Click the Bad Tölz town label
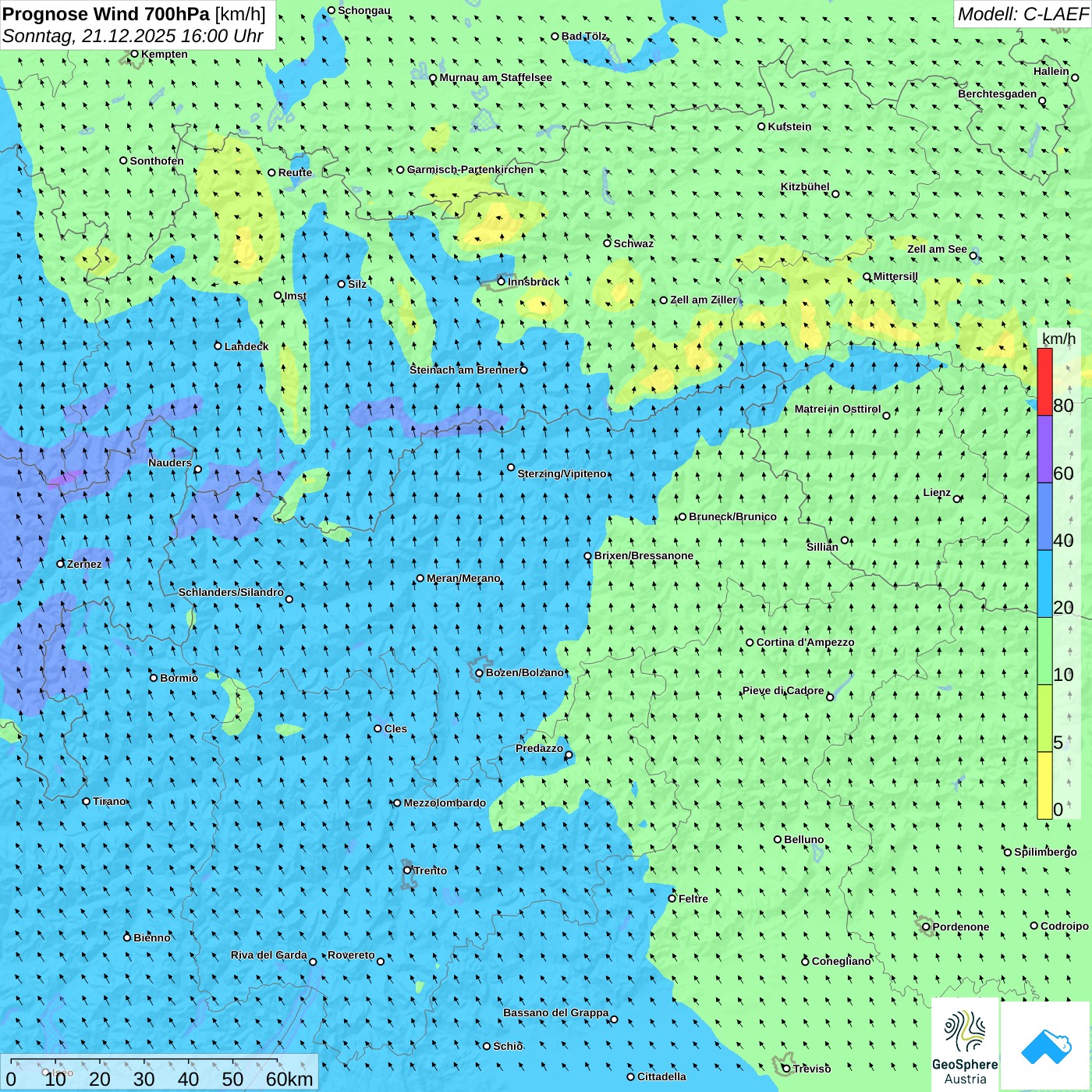The height and width of the screenshot is (1092, 1092). [584, 37]
